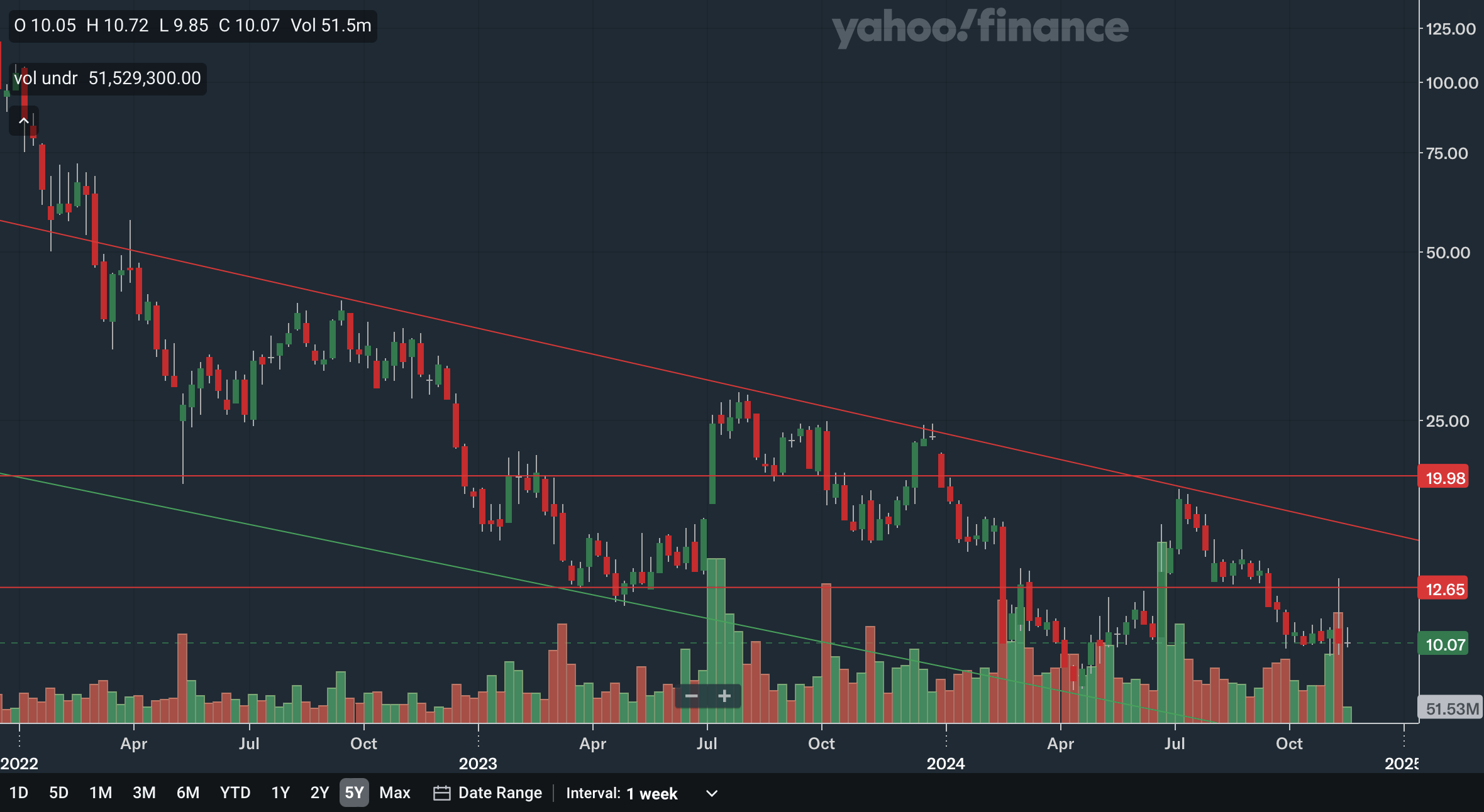
Task: Click the chart zoom in plus button
Action: 724,696
